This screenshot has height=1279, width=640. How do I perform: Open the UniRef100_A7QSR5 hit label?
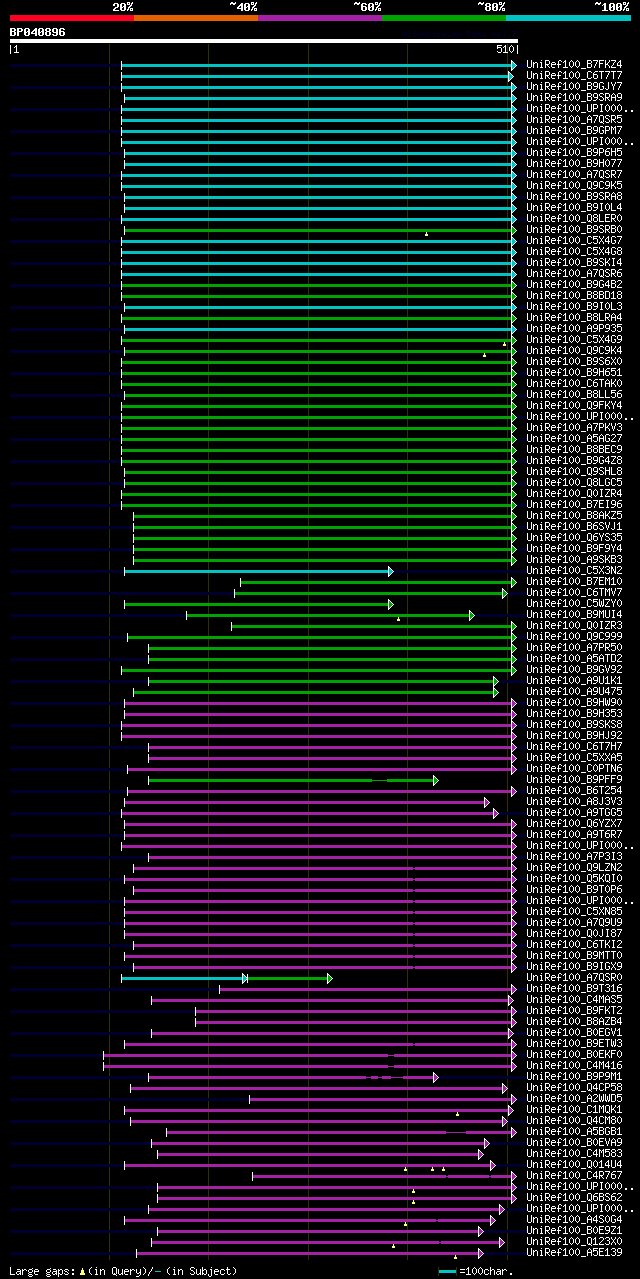click(574, 119)
